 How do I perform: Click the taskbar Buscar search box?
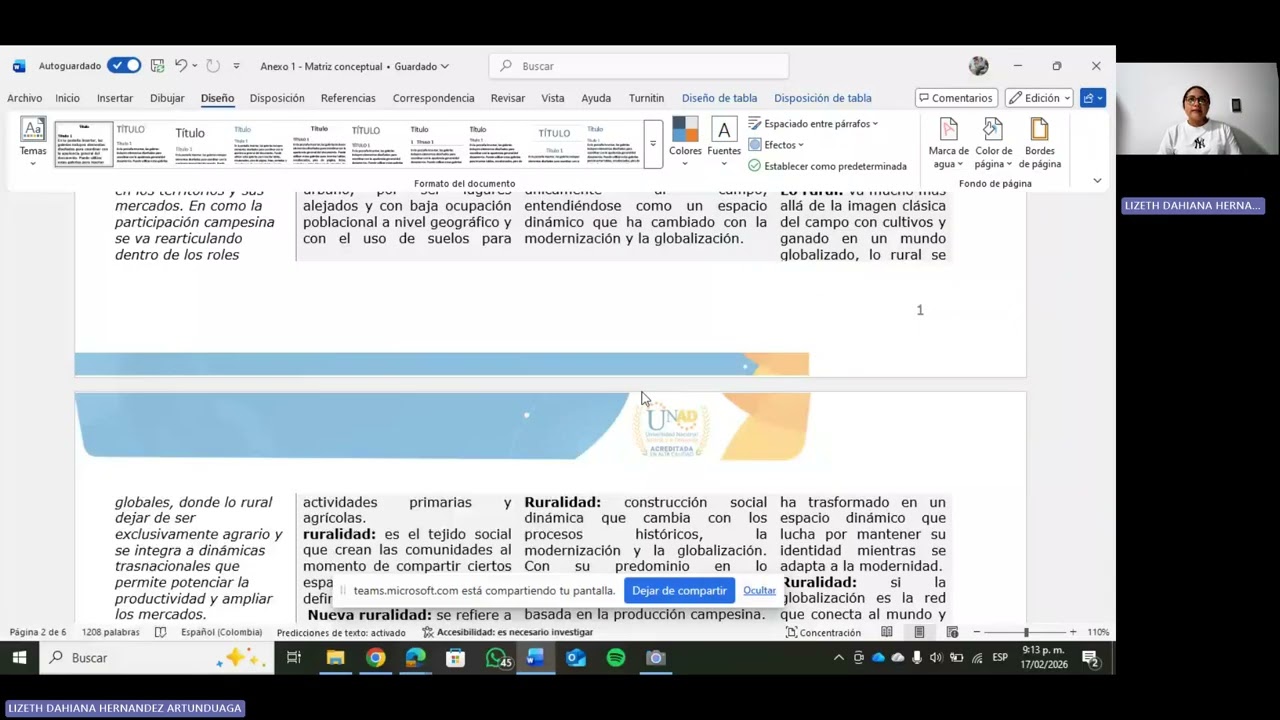pyautogui.click(x=155, y=657)
